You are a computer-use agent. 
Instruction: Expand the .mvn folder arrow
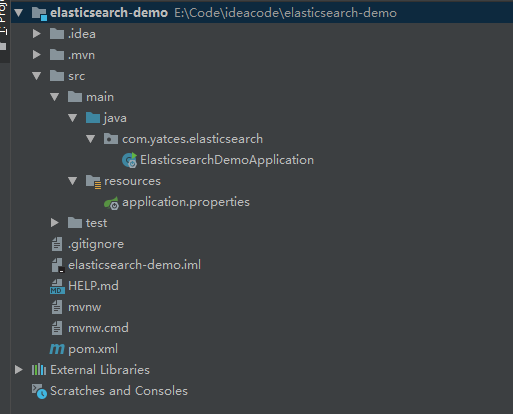click(37, 55)
